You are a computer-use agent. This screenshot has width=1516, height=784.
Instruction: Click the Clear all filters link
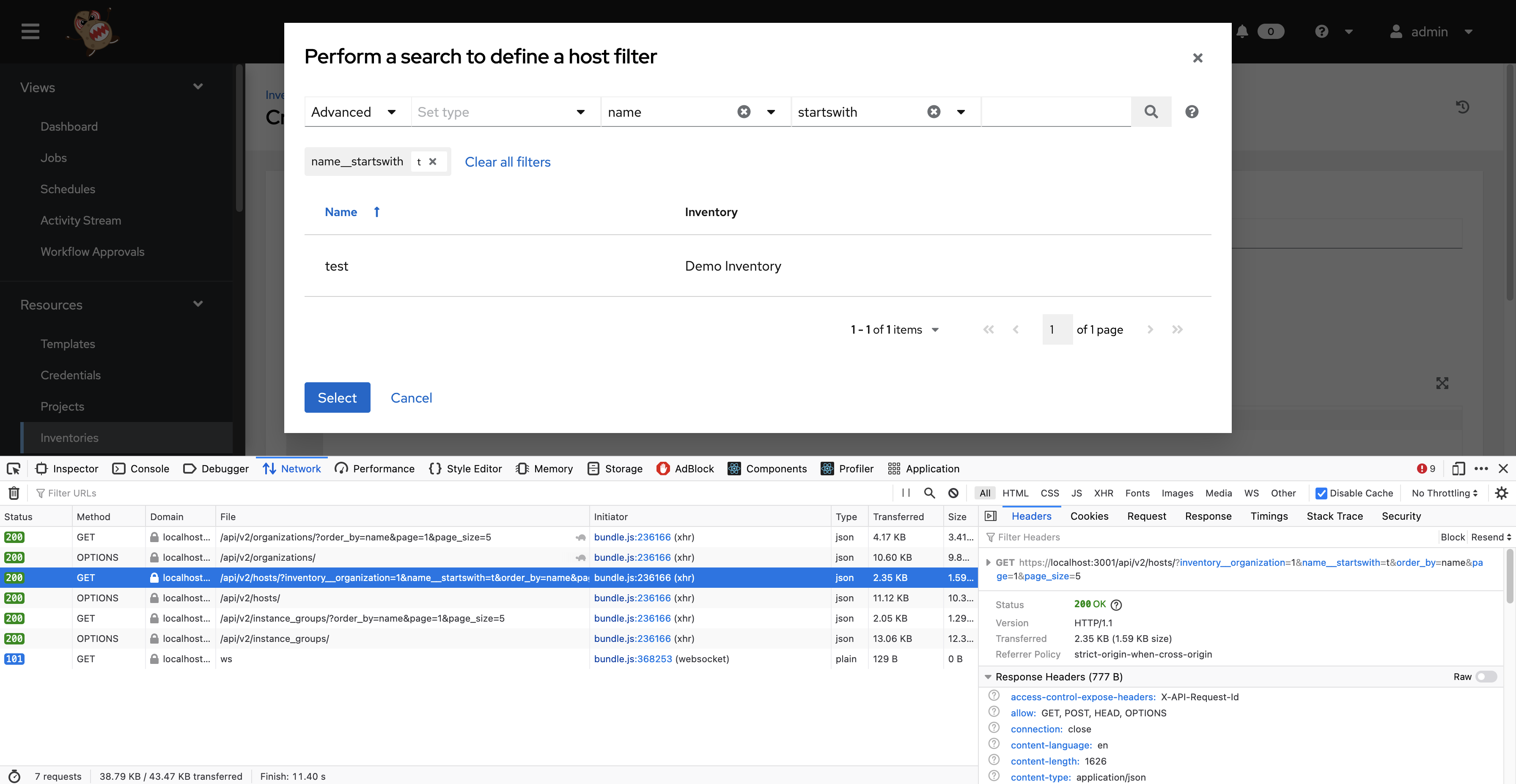[507, 162]
